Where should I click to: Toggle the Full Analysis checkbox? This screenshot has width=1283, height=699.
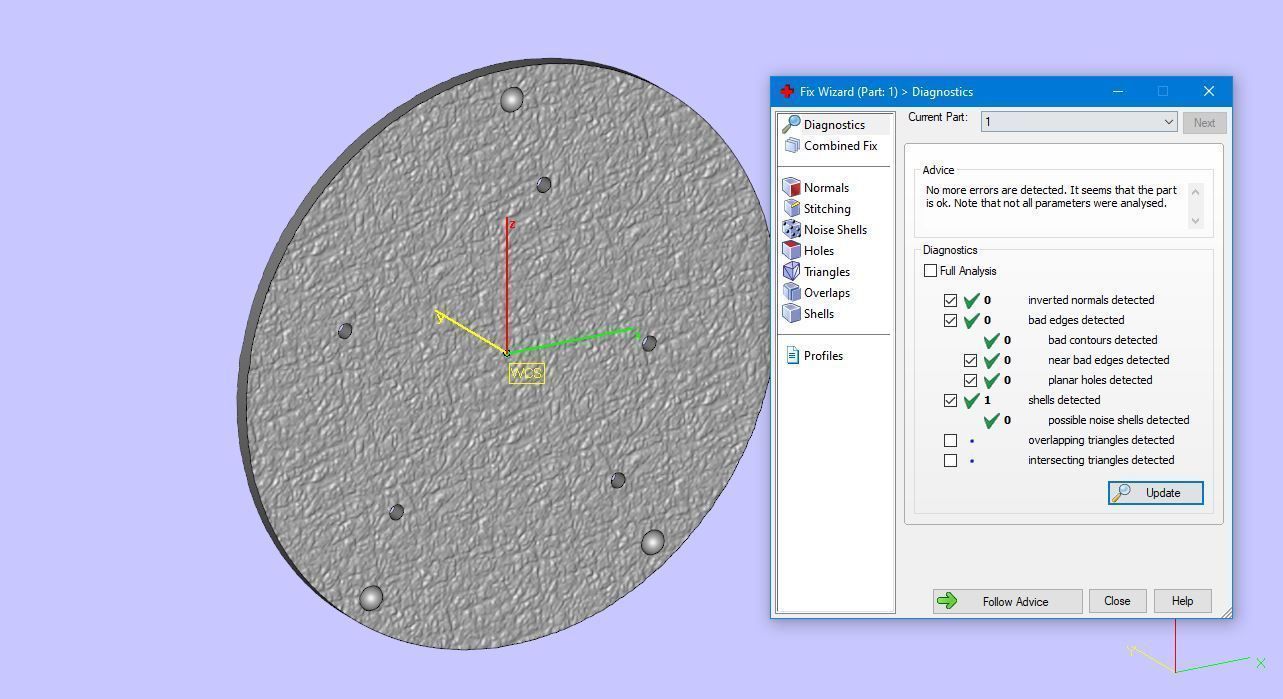[x=931, y=271]
